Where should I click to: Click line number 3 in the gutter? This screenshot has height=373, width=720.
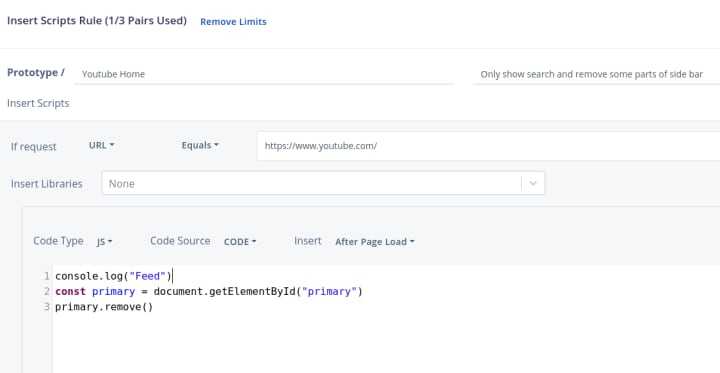(x=47, y=307)
